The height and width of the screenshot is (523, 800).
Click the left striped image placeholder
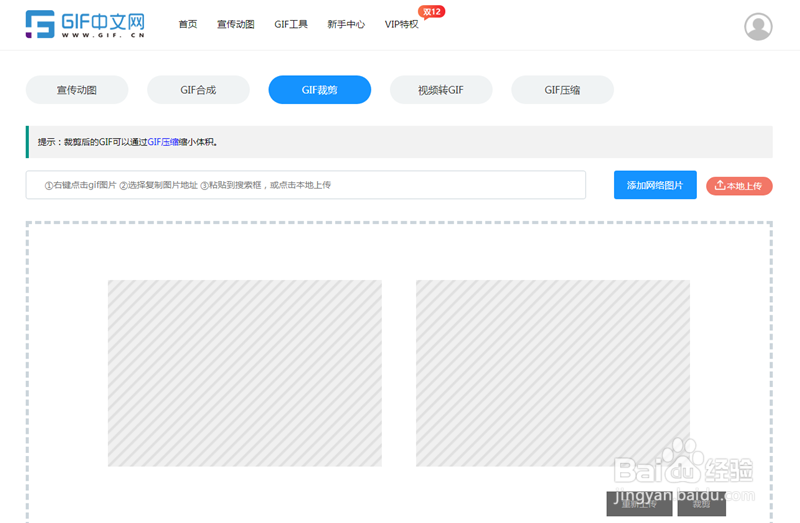[245, 373]
